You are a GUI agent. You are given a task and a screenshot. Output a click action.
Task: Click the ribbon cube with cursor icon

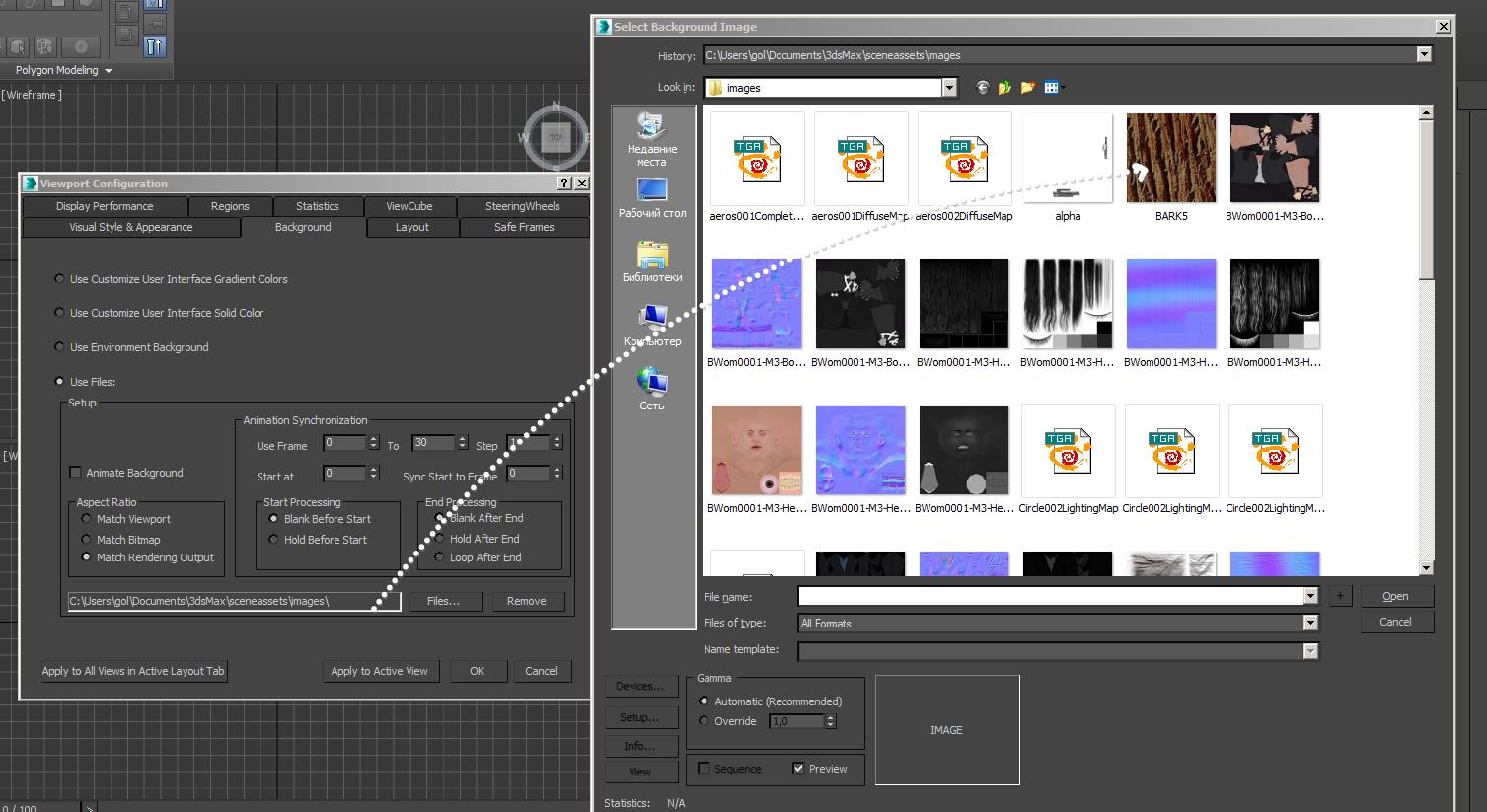[x=17, y=46]
